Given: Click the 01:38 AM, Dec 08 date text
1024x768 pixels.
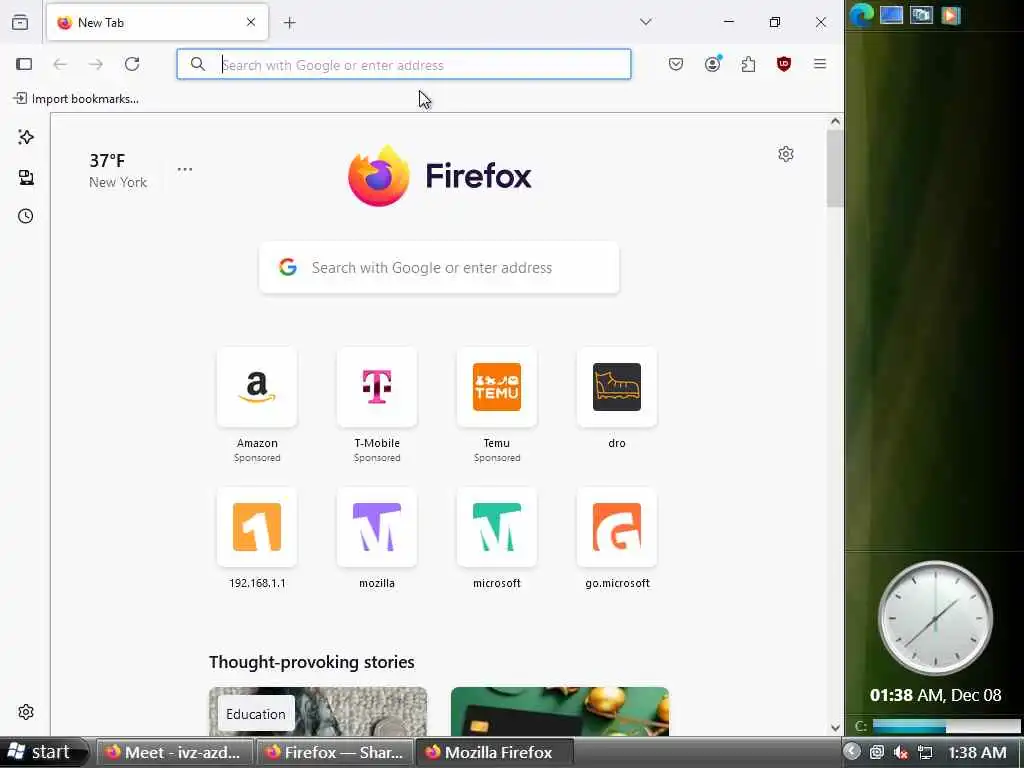Looking at the screenshot, I should coord(935,695).
